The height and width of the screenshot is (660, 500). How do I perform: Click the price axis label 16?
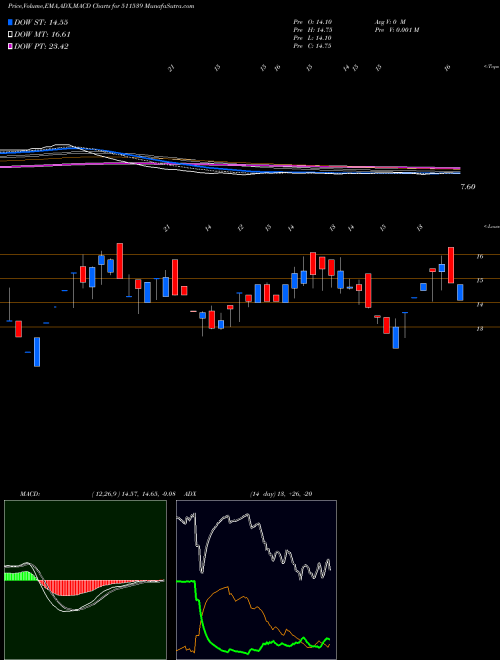point(479,256)
